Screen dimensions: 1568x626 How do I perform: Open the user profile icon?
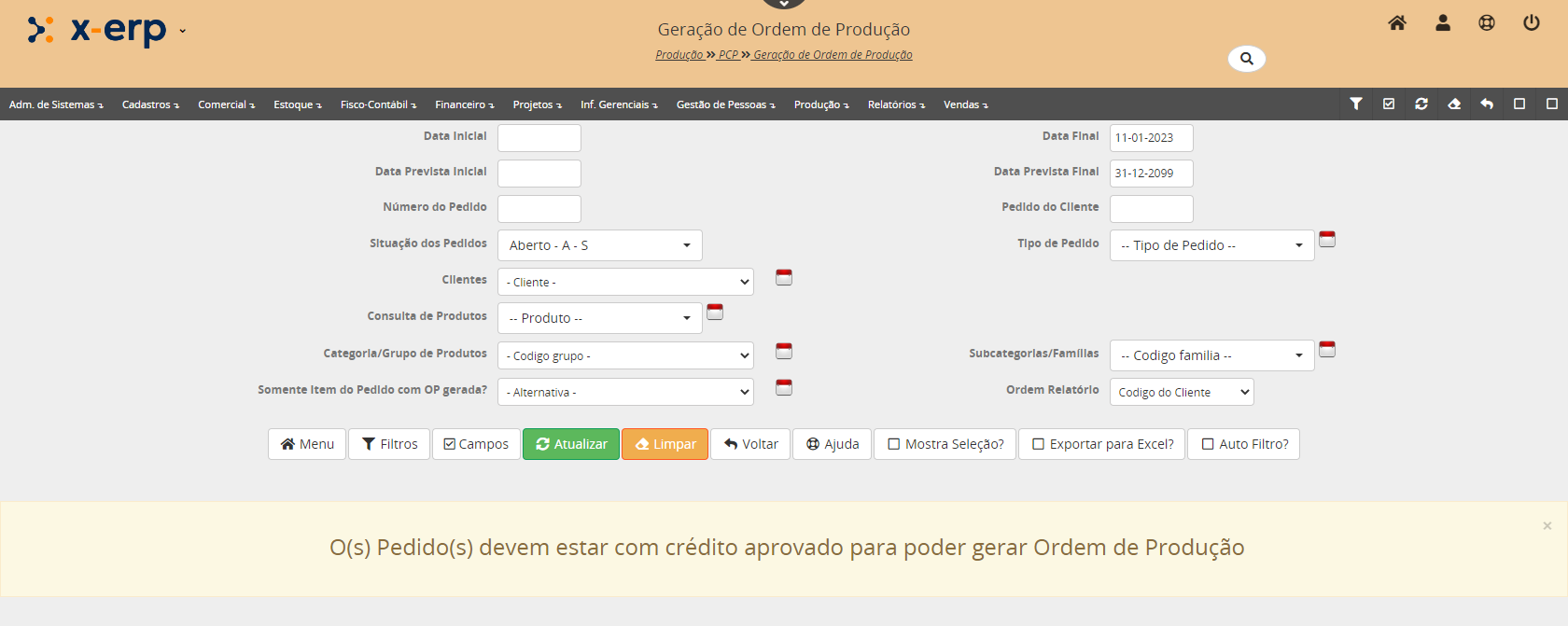[x=1442, y=23]
